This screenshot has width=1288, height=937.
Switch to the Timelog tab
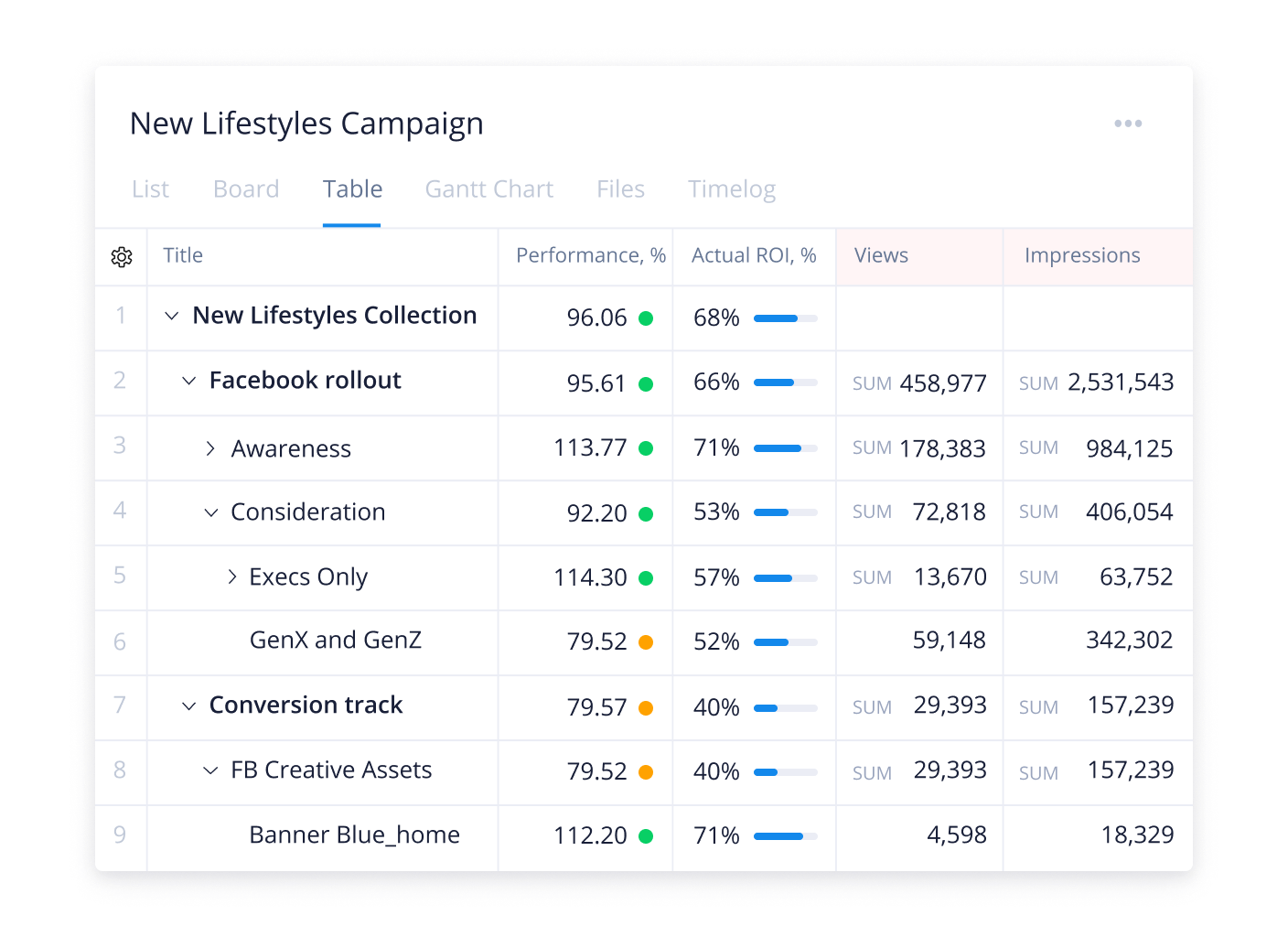[731, 188]
